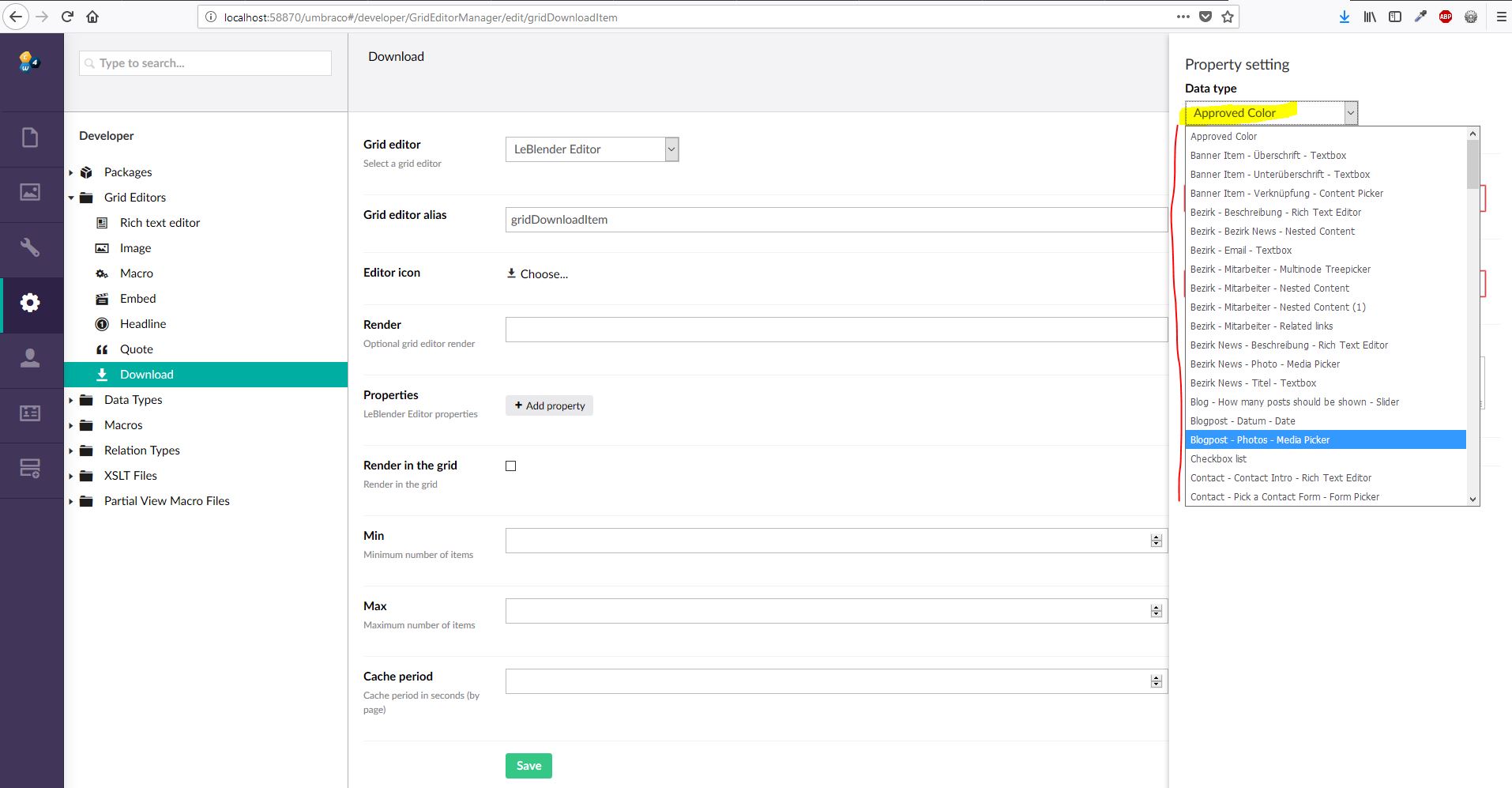Open the Forms section in sidebar
Screen dimensions: 1512x788
tap(30, 469)
